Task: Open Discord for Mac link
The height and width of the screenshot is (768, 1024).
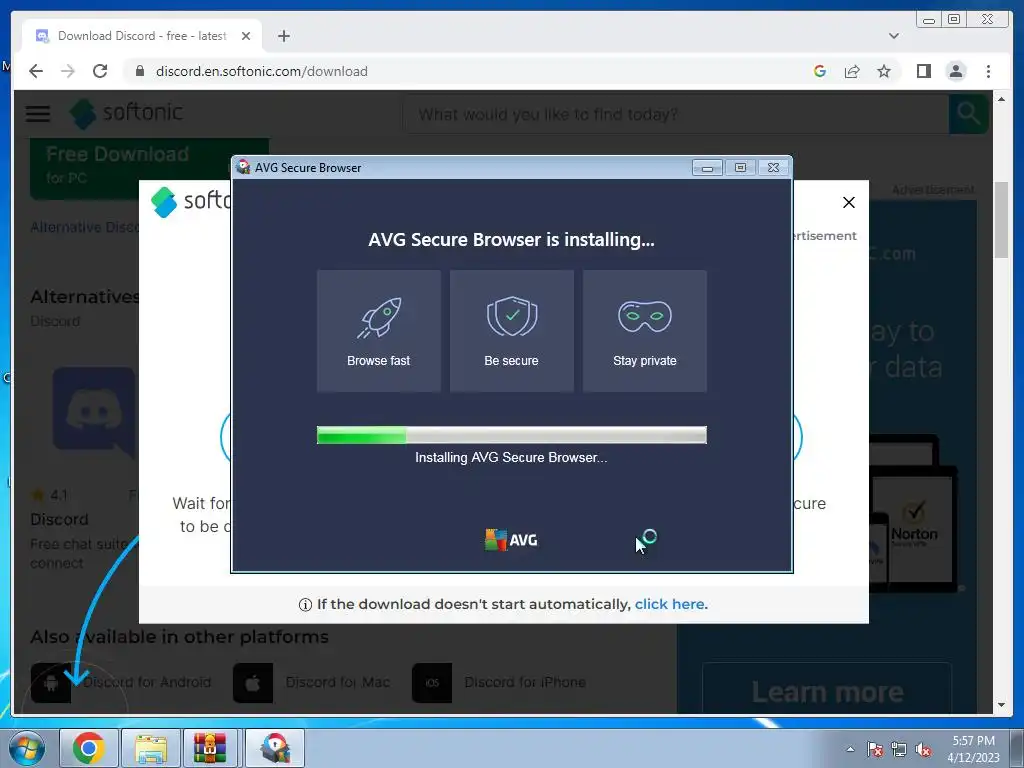Action: pyautogui.click(x=338, y=682)
